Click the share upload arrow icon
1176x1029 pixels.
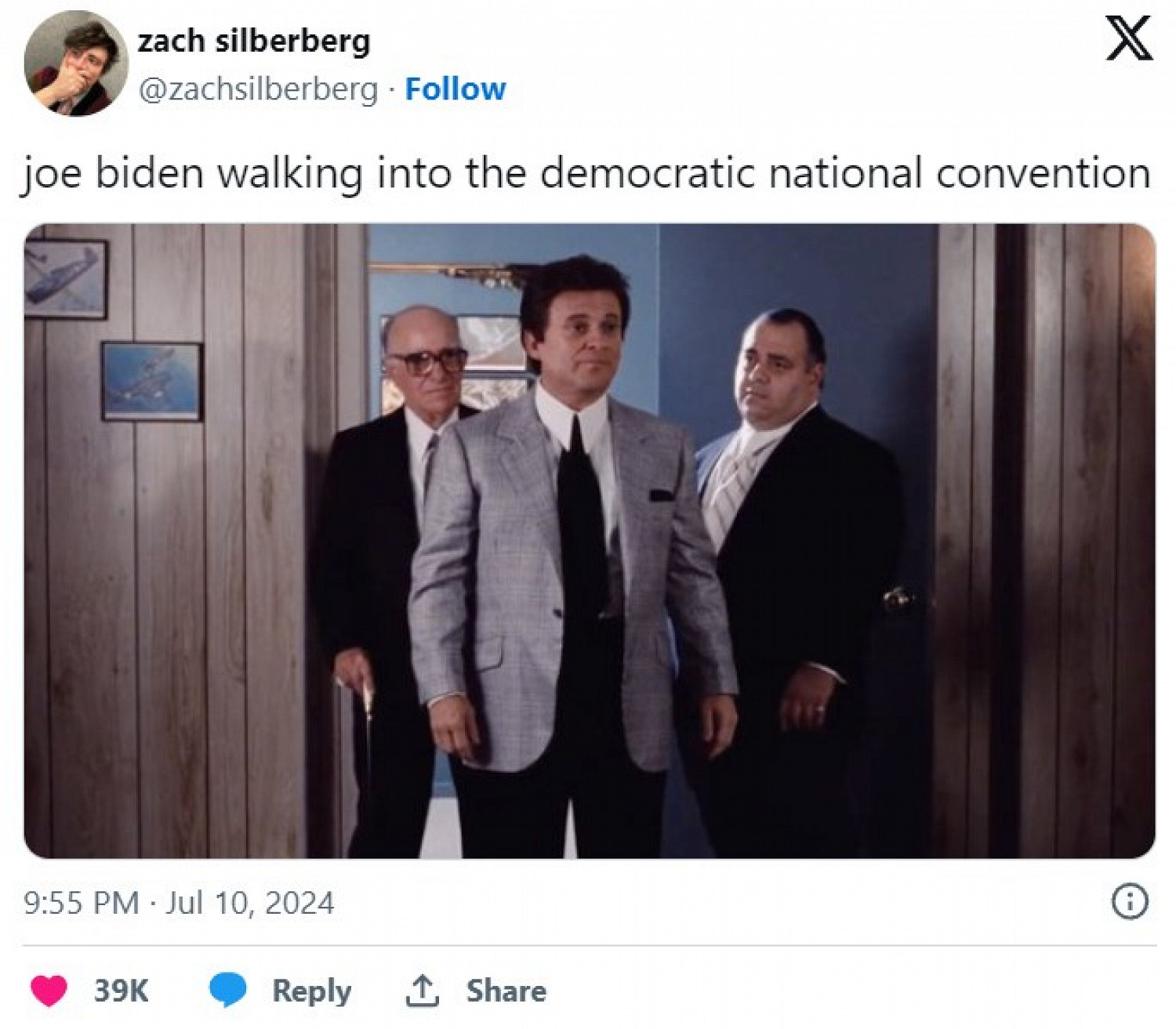click(x=422, y=991)
